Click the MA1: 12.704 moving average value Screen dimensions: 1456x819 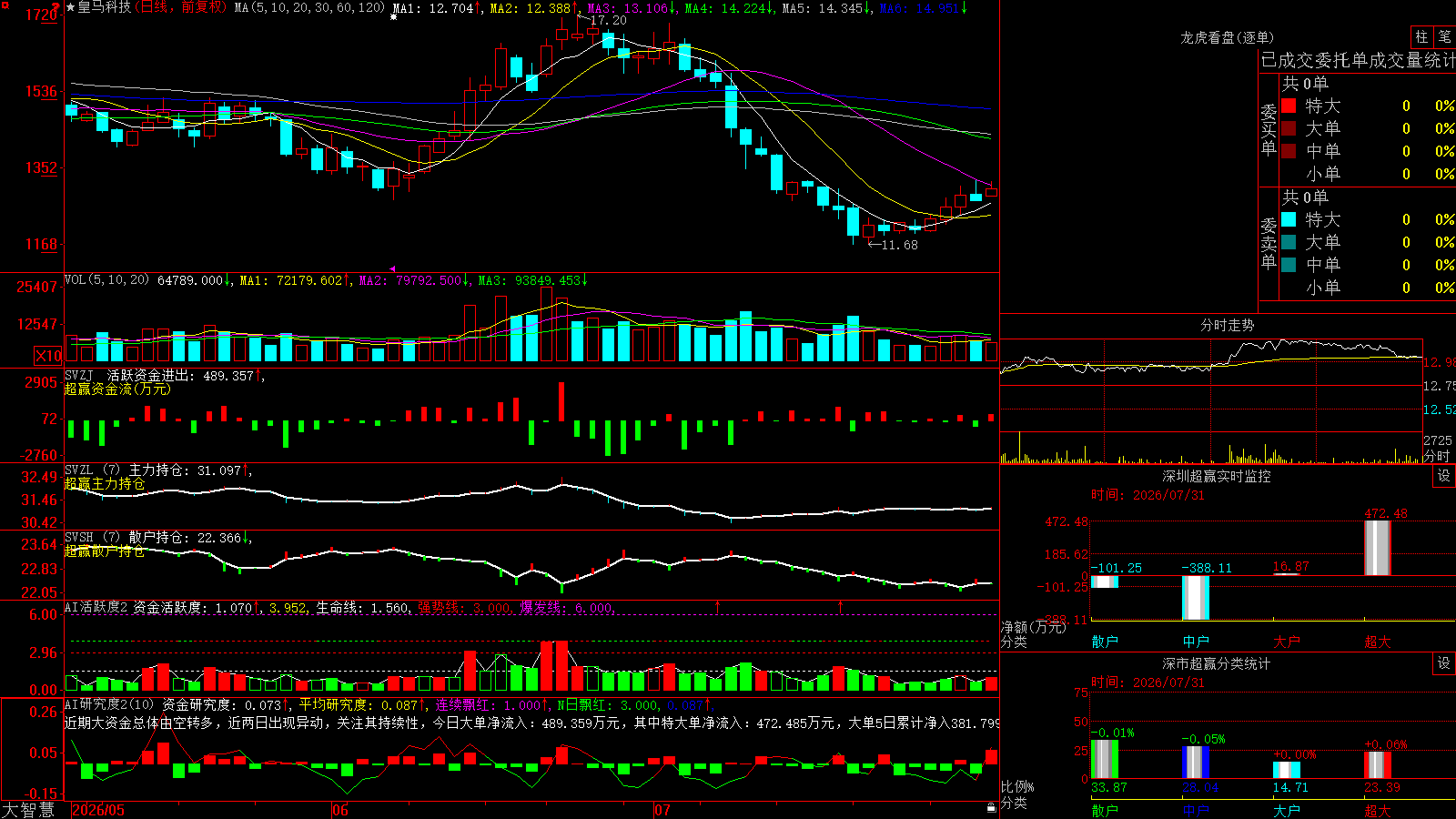point(437,8)
